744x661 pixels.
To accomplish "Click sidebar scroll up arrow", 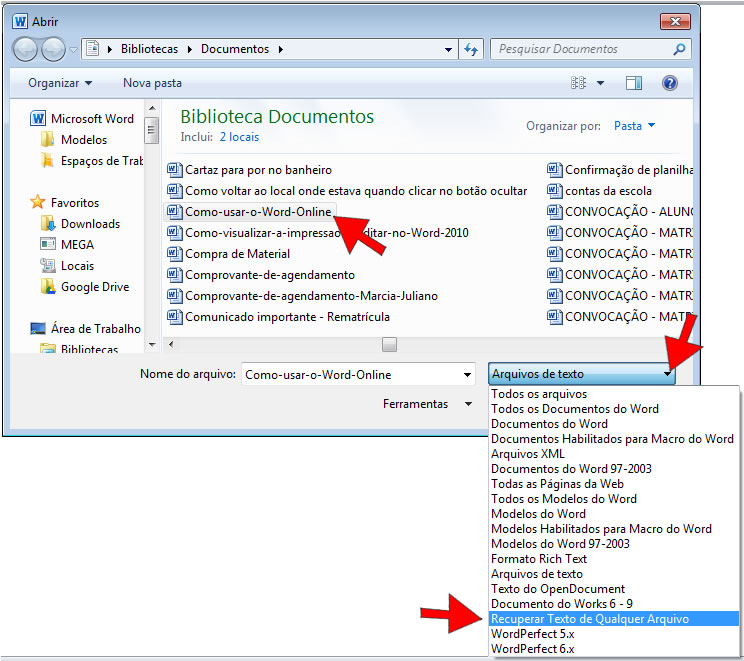I will tap(152, 108).
